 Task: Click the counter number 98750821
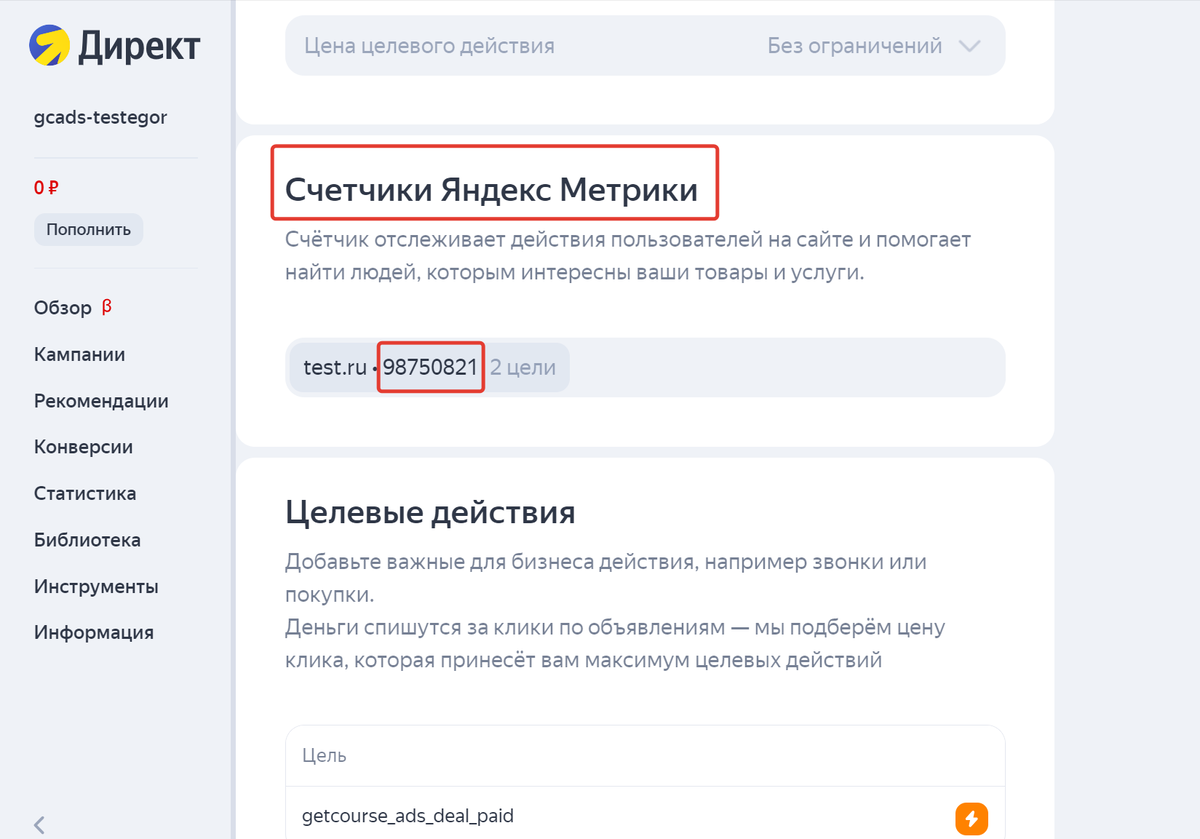[431, 367]
